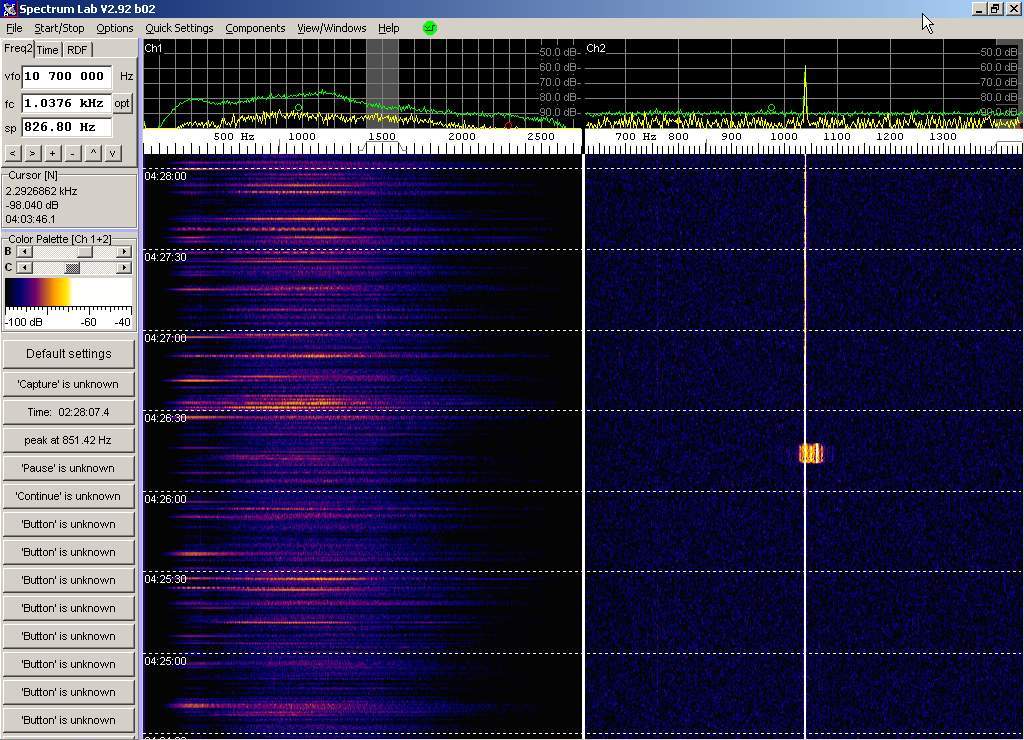The image size is (1024, 740).
Task: Click the '-' zoom out frequency button
Action: pos(72,153)
